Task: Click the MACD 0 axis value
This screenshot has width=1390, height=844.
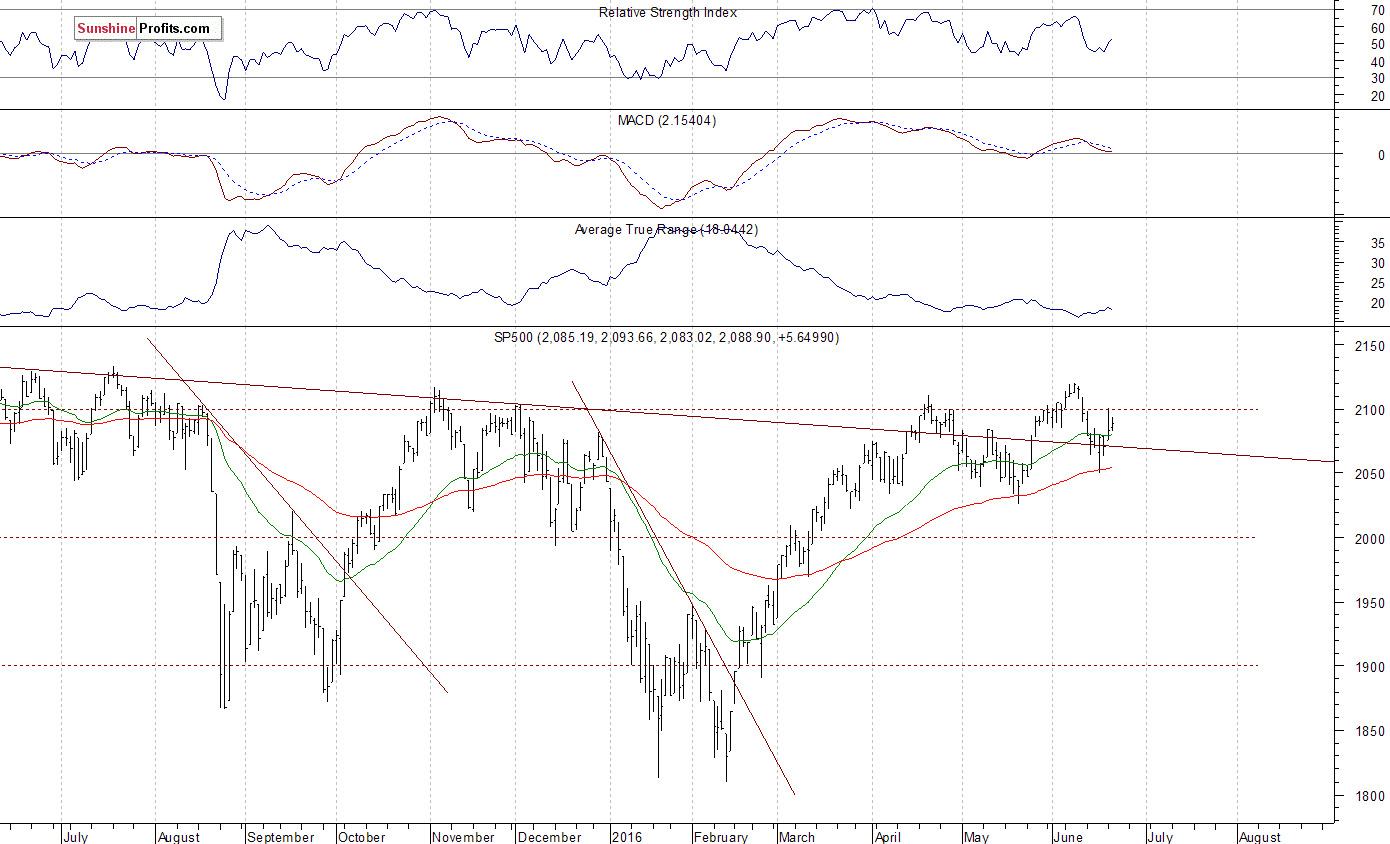Action: click(1381, 155)
